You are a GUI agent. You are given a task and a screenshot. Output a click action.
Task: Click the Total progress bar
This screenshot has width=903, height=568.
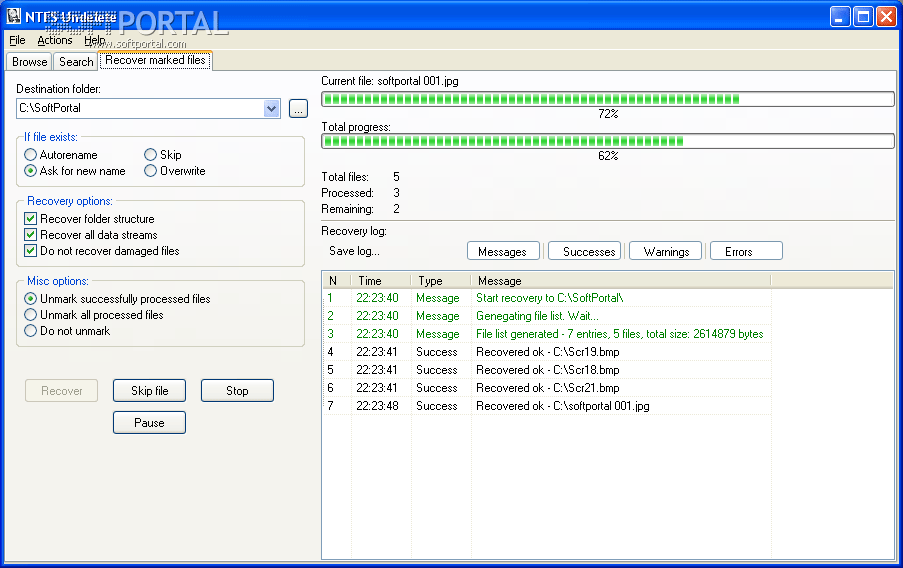click(608, 141)
